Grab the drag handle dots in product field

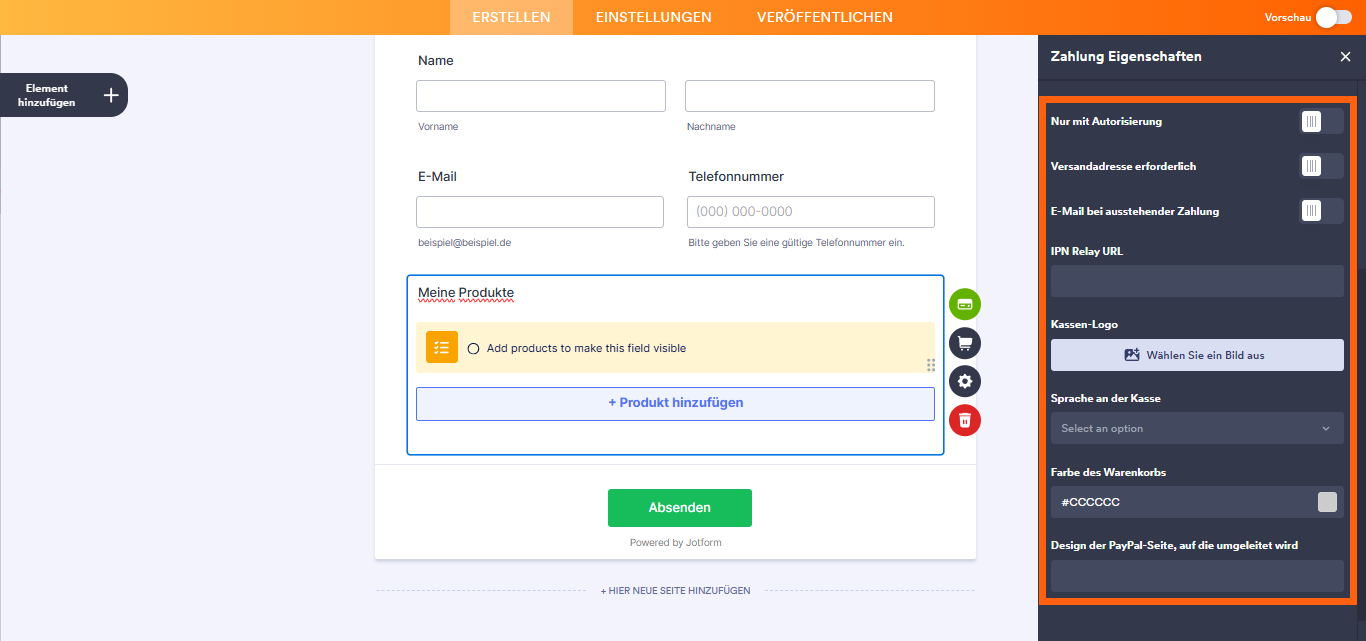pyautogui.click(x=931, y=365)
